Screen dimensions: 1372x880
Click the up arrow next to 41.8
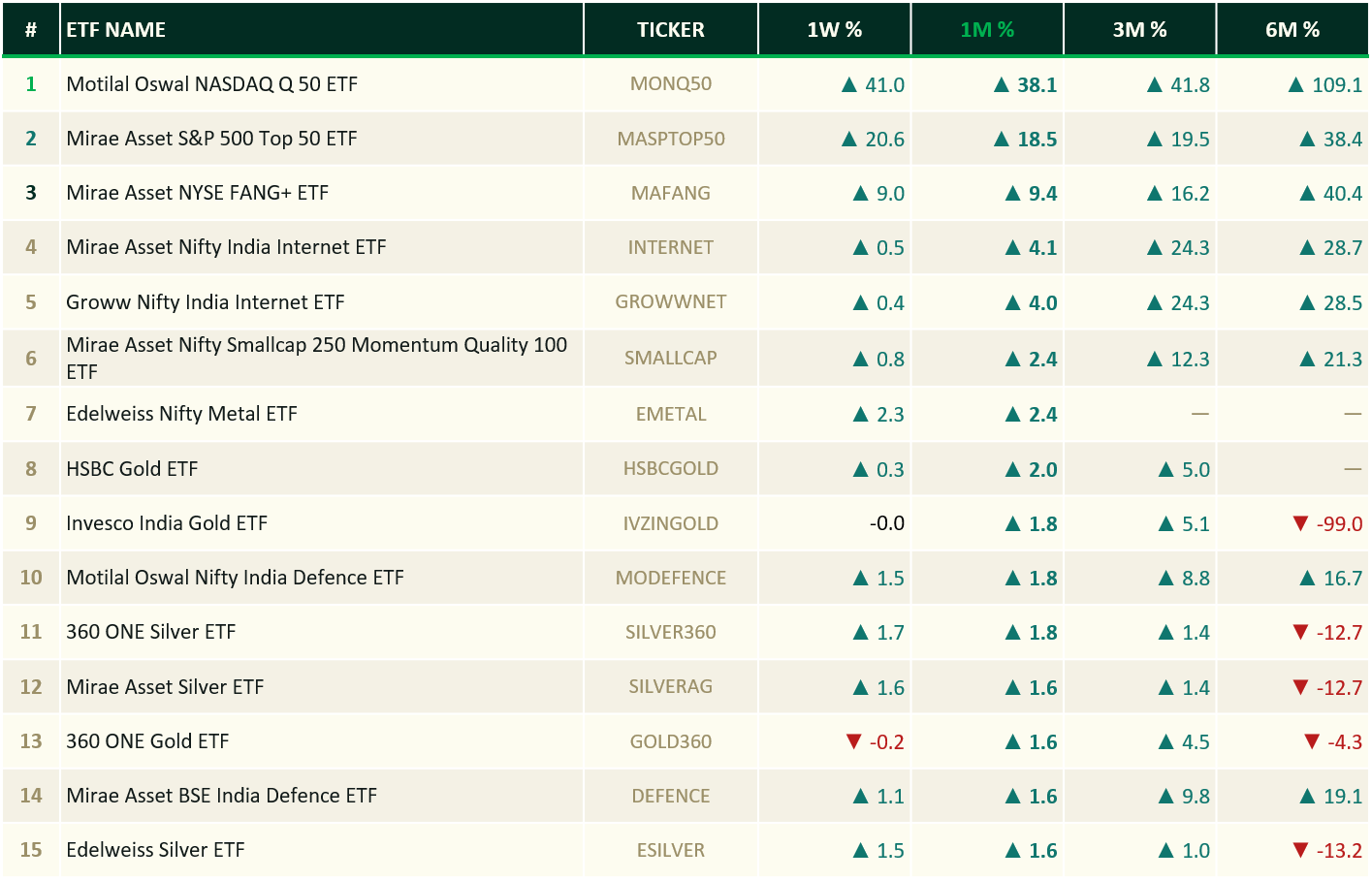click(1155, 85)
